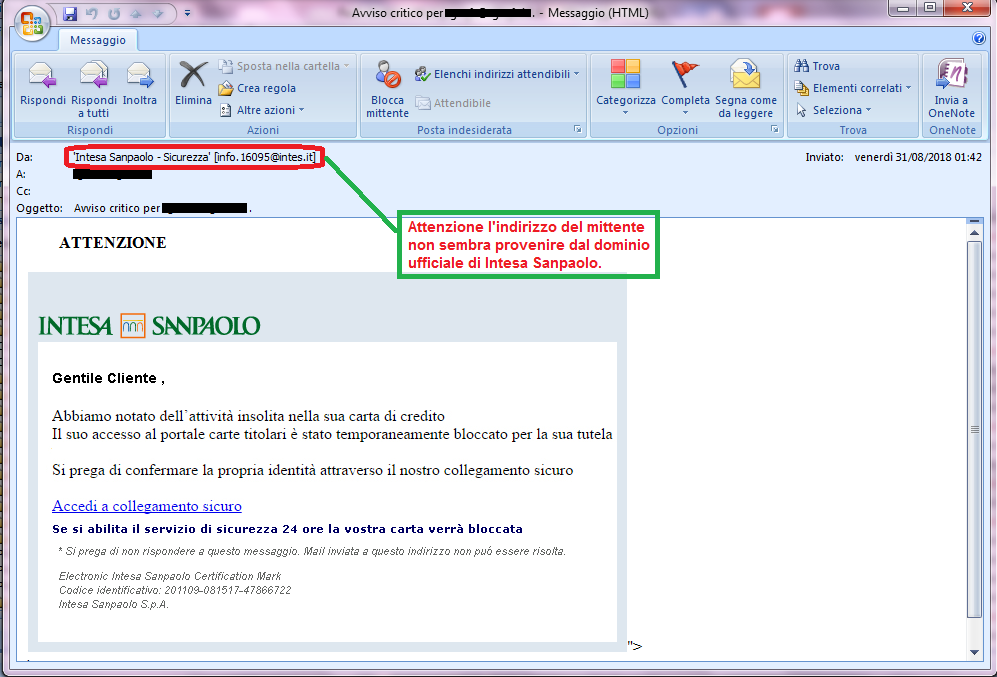Click Crea regola to create a rule
Viewport: 997px width, 677px height.
pyautogui.click(x=258, y=88)
